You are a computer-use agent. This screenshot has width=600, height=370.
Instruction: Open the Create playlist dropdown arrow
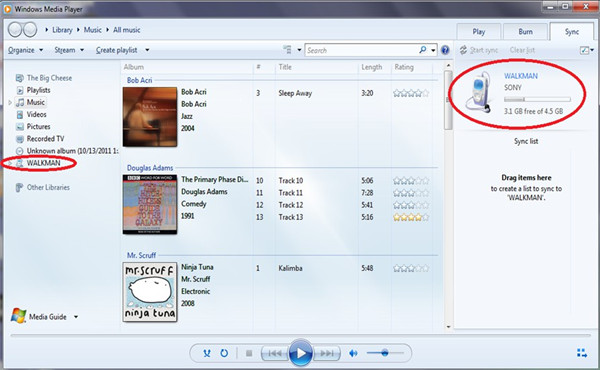(x=147, y=50)
